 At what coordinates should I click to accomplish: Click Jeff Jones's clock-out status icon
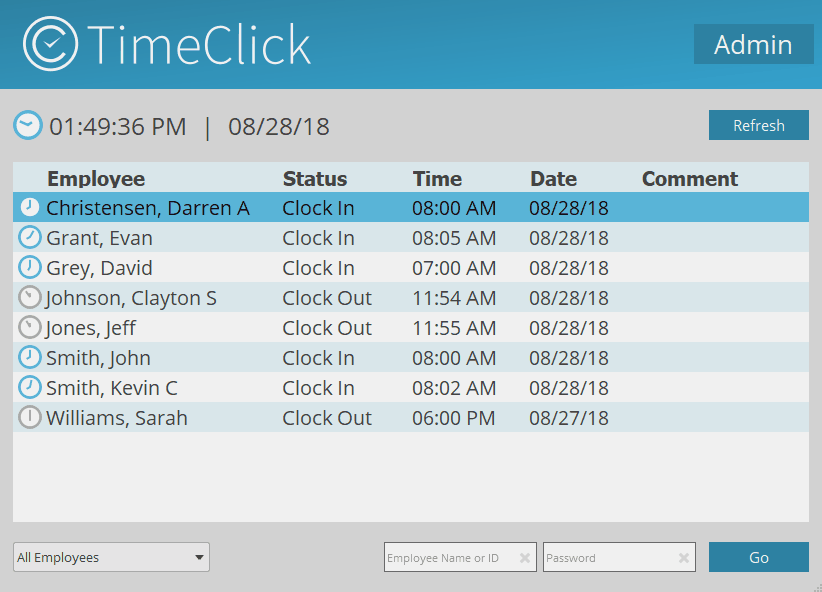[x=29, y=327]
